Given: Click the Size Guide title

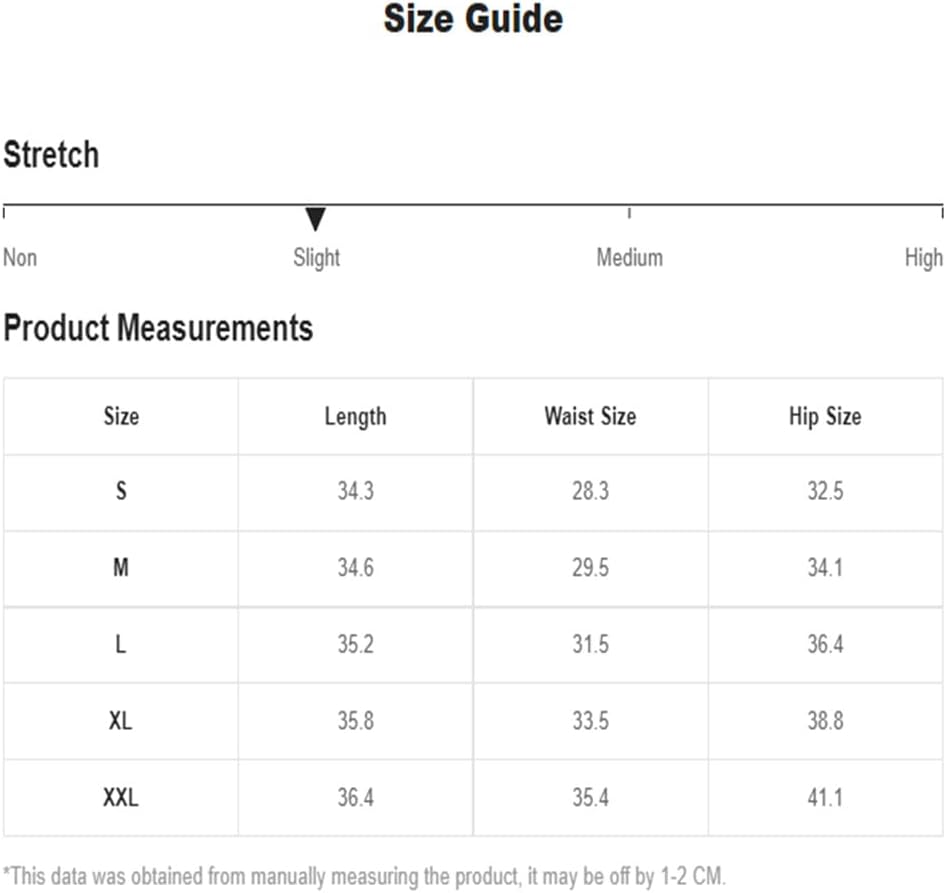Looking at the screenshot, I should click(473, 19).
